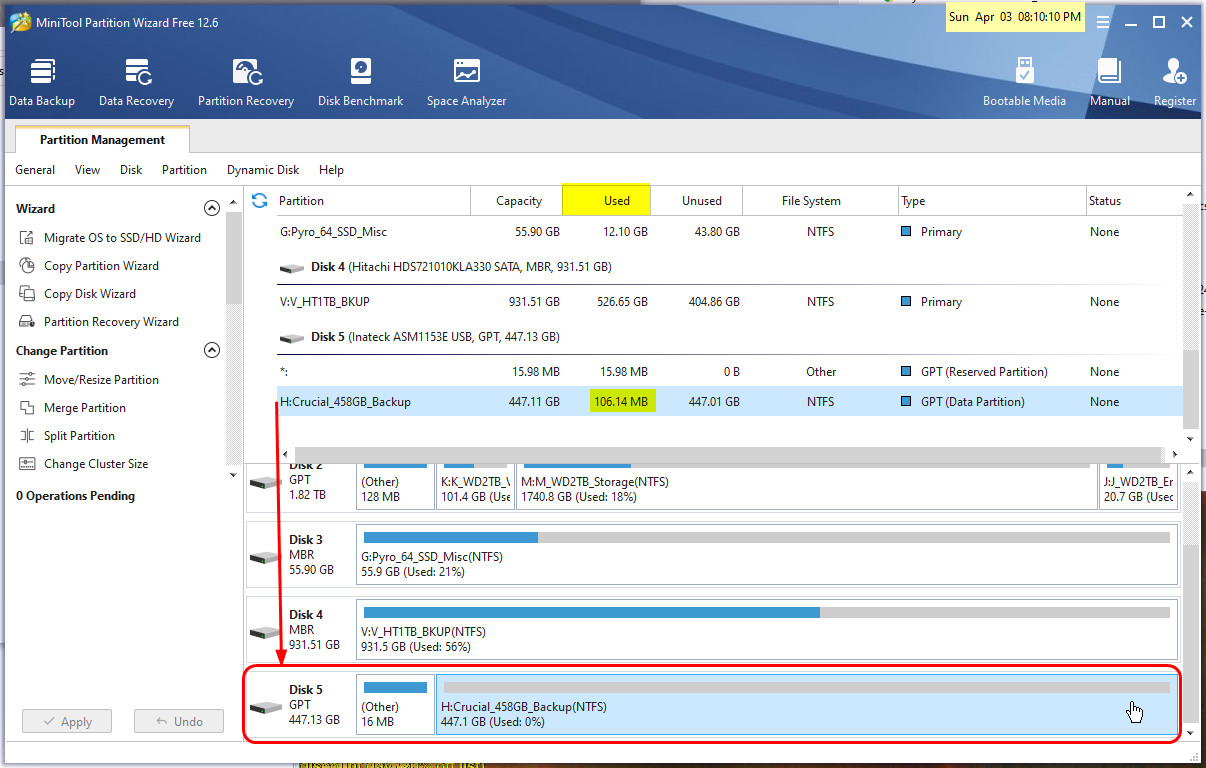Click the partition list horizontal scrollbar
The height and width of the screenshot is (768, 1206).
point(729,455)
